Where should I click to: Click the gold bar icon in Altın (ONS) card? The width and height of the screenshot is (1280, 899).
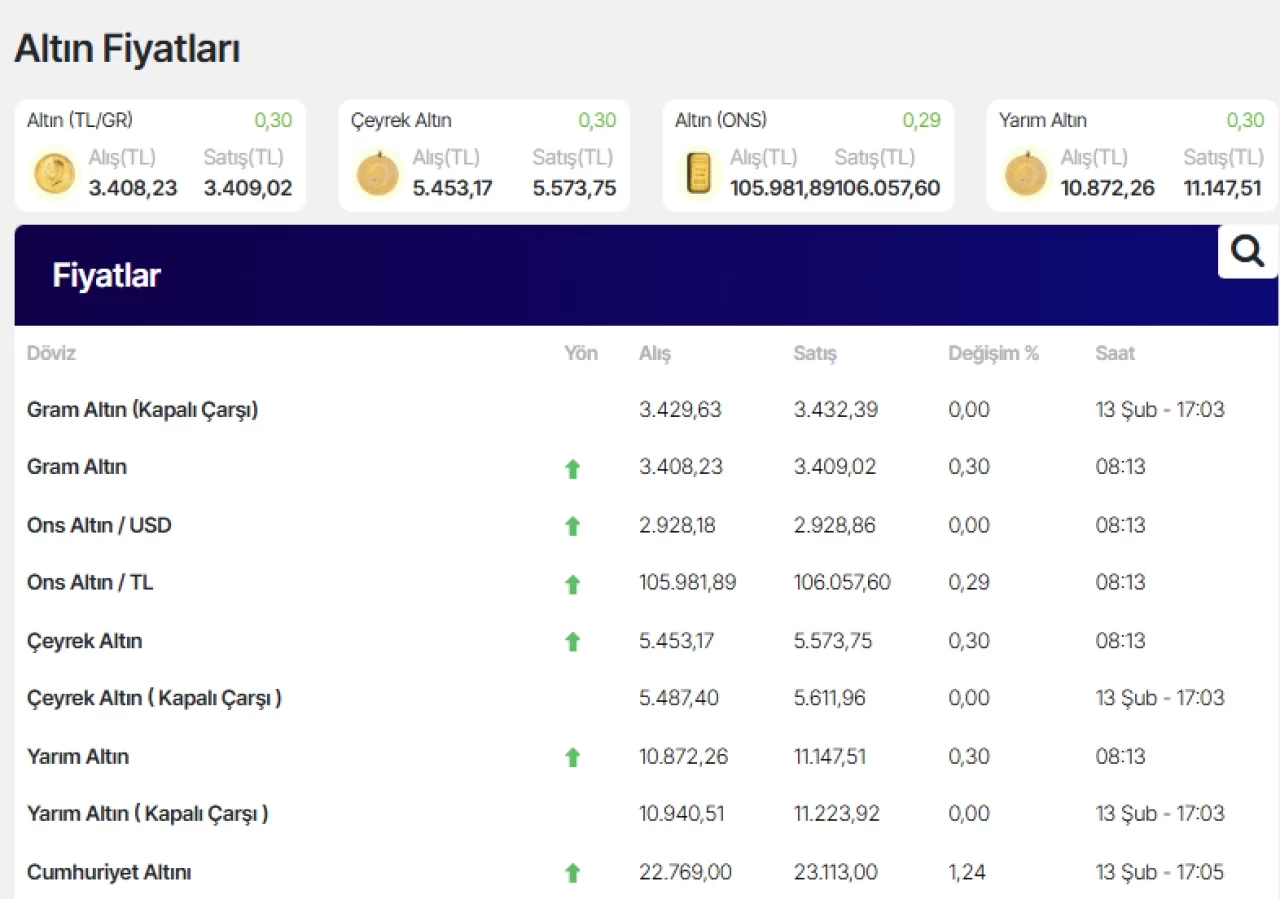point(700,173)
